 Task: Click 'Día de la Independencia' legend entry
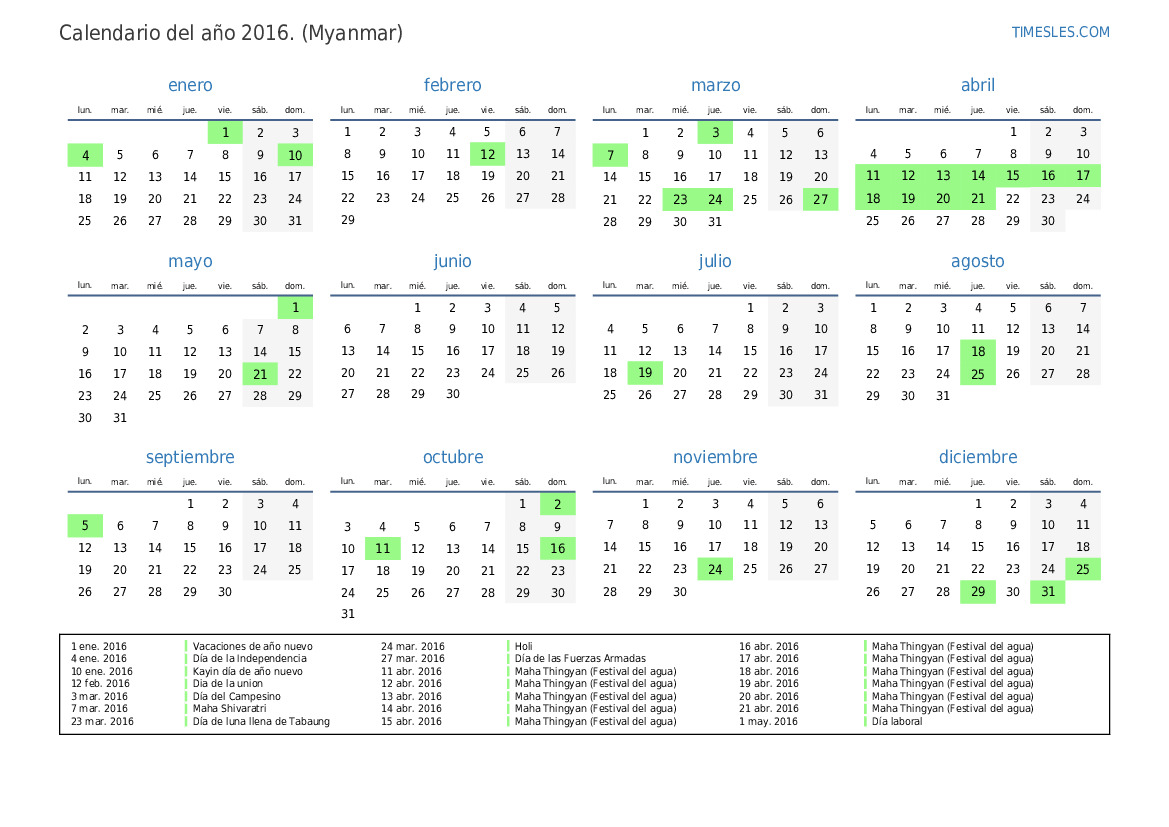click(250, 658)
